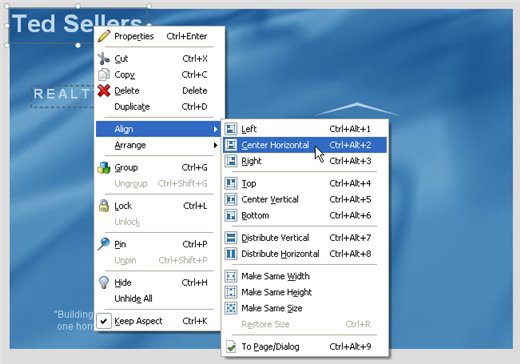Select the REALTY text object on canvas
The height and width of the screenshot is (364, 520).
(x=63, y=95)
